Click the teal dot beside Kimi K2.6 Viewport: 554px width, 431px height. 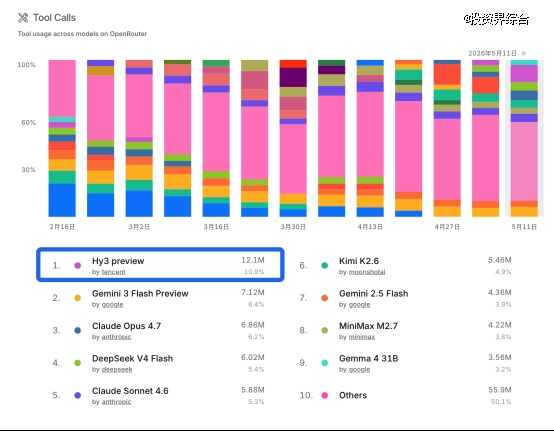pyautogui.click(x=325, y=265)
